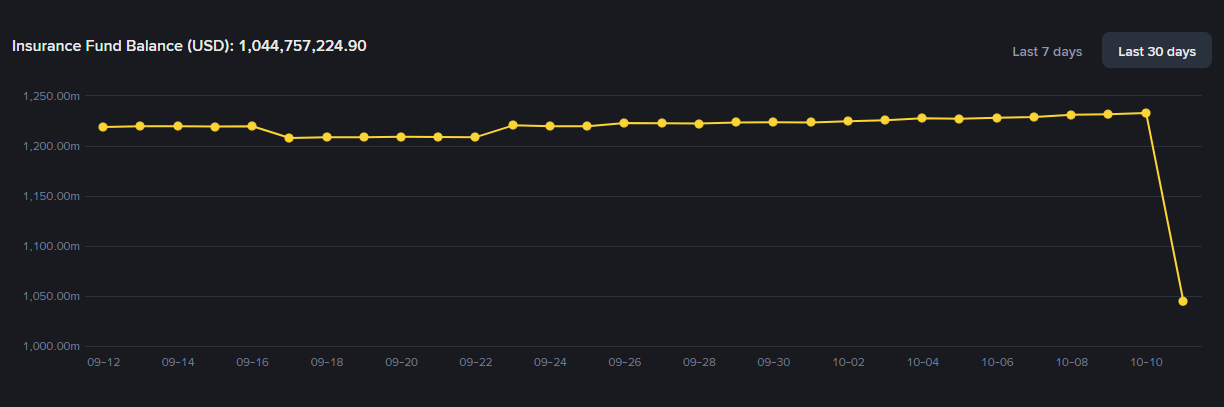Select the Last 30 days tab
This screenshot has height=407, width=1224.
[x=1157, y=51]
